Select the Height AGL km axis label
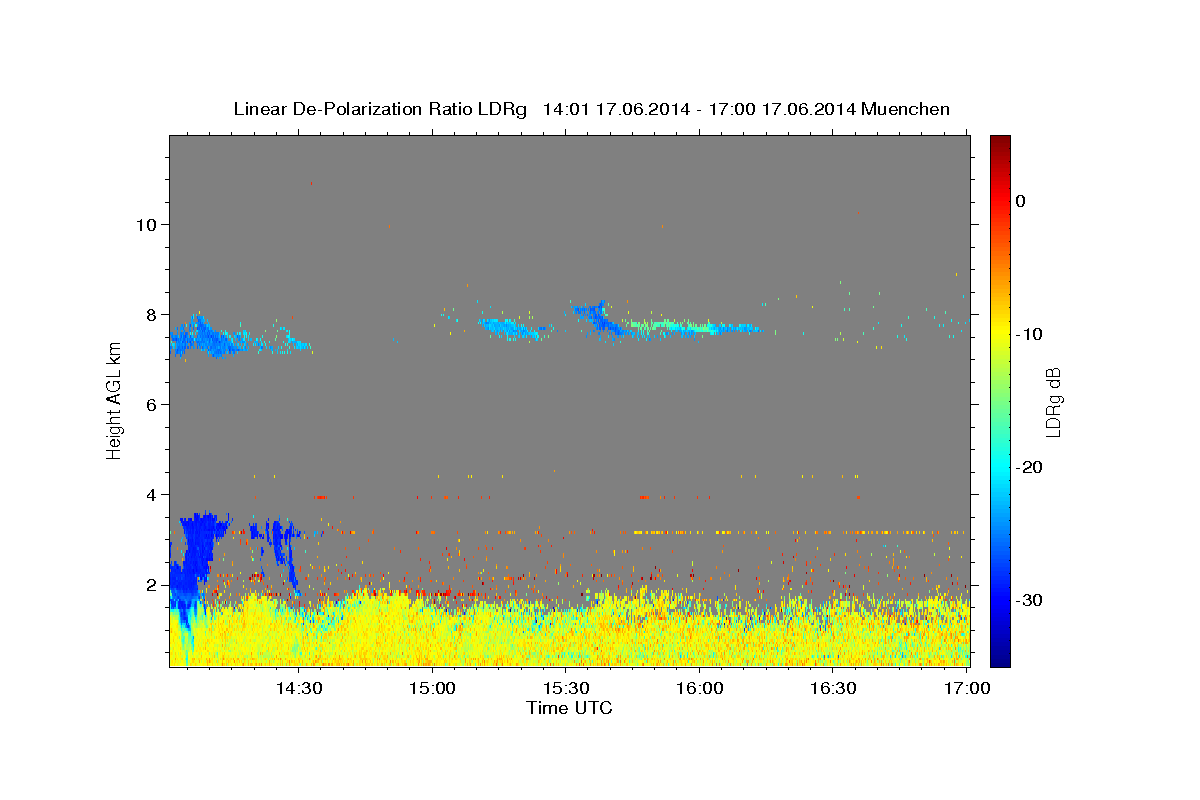The width and height of the screenshot is (1200, 800). (x=115, y=400)
